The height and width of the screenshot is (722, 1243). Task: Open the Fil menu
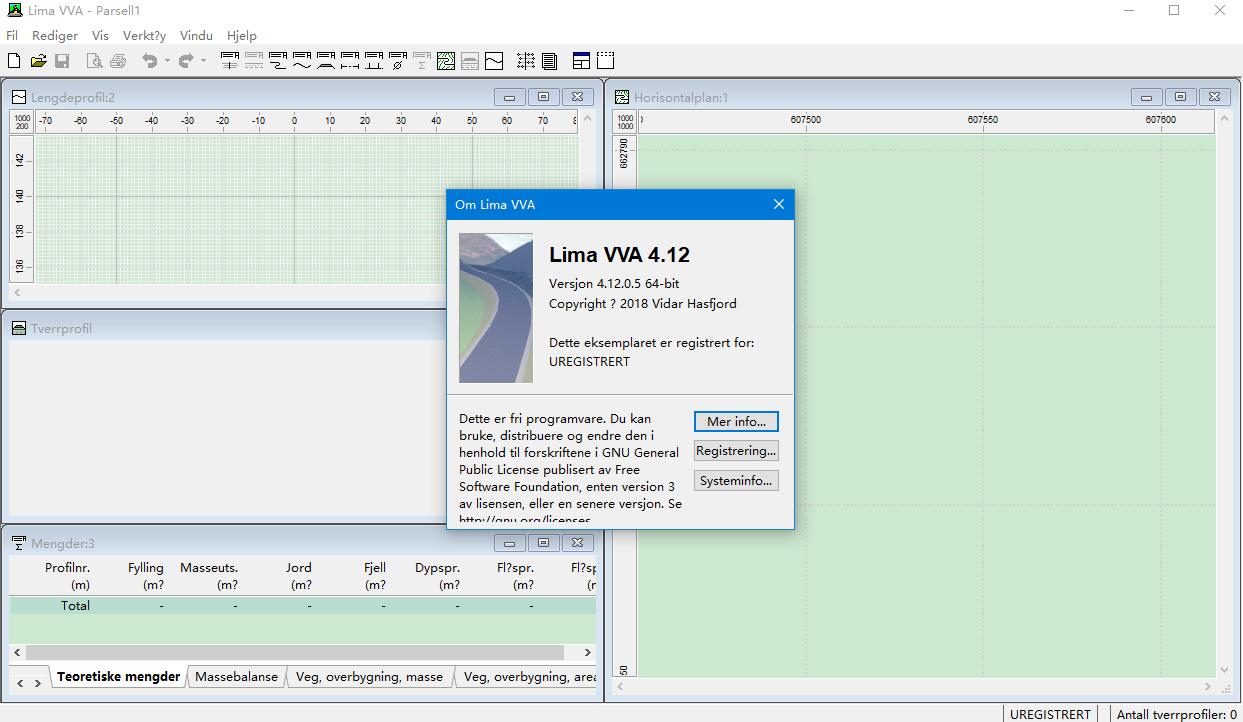coord(12,35)
